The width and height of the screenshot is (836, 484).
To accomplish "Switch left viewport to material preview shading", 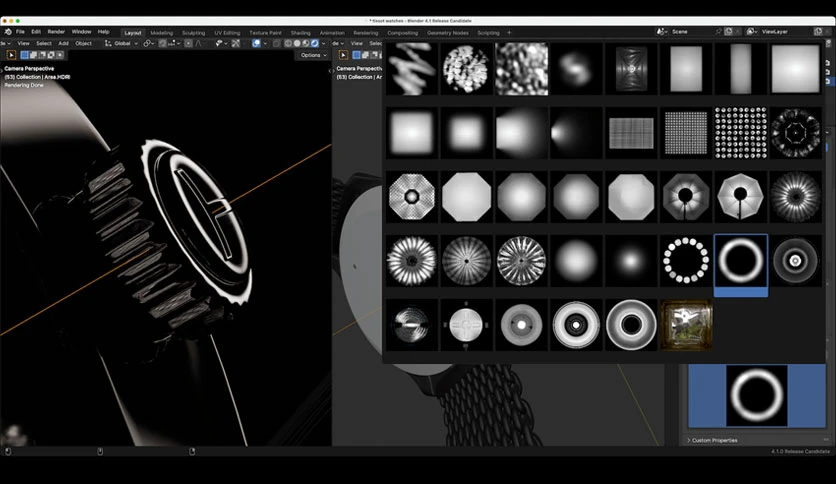I will coord(306,43).
